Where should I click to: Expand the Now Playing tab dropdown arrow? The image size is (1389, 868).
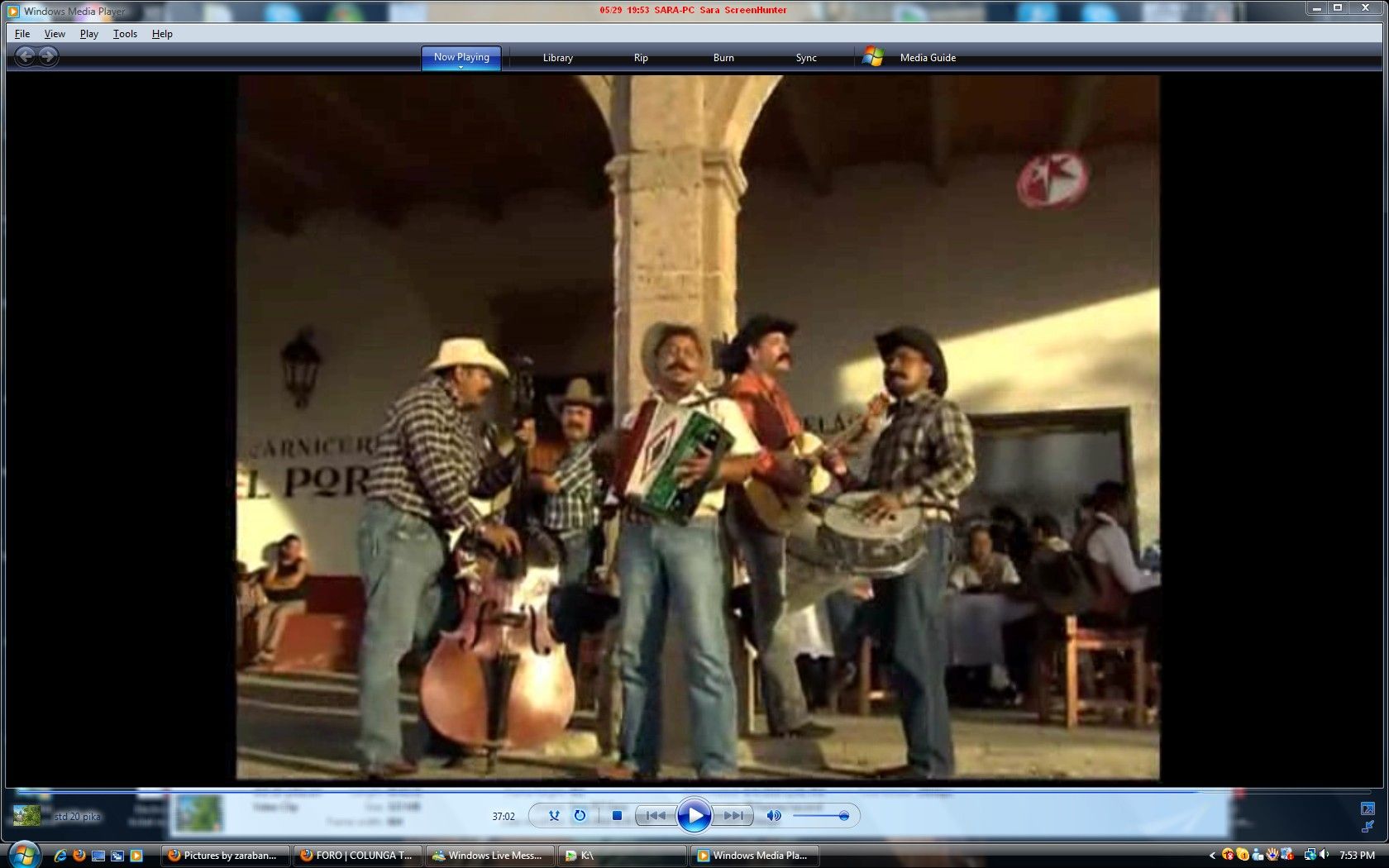[x=461, y=67]
